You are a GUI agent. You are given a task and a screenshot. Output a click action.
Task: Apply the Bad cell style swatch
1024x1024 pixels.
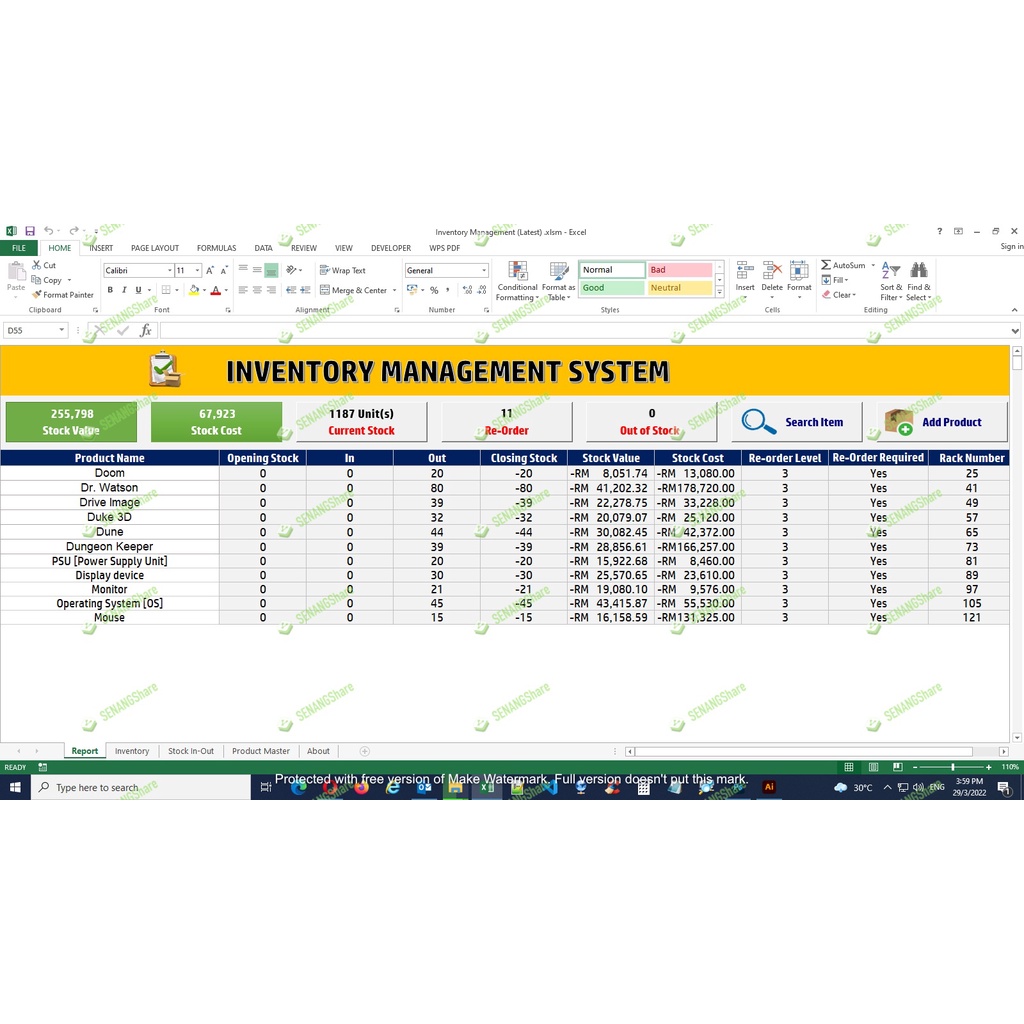tap(680, 270)
